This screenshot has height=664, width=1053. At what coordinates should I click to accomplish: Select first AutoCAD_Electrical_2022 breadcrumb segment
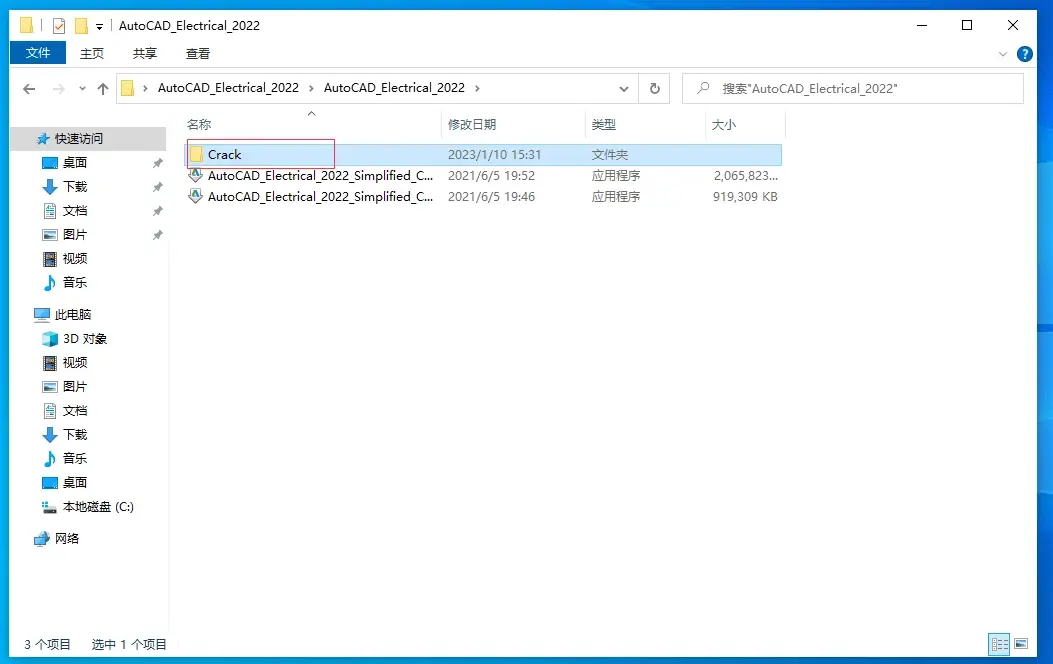pyautogui.click(x=228, y=88)
